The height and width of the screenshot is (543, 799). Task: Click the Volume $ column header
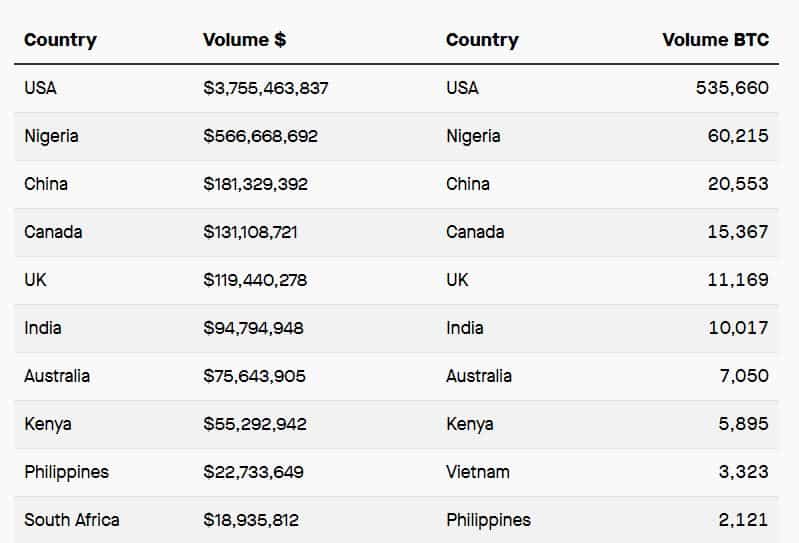[x=245, y=40]
